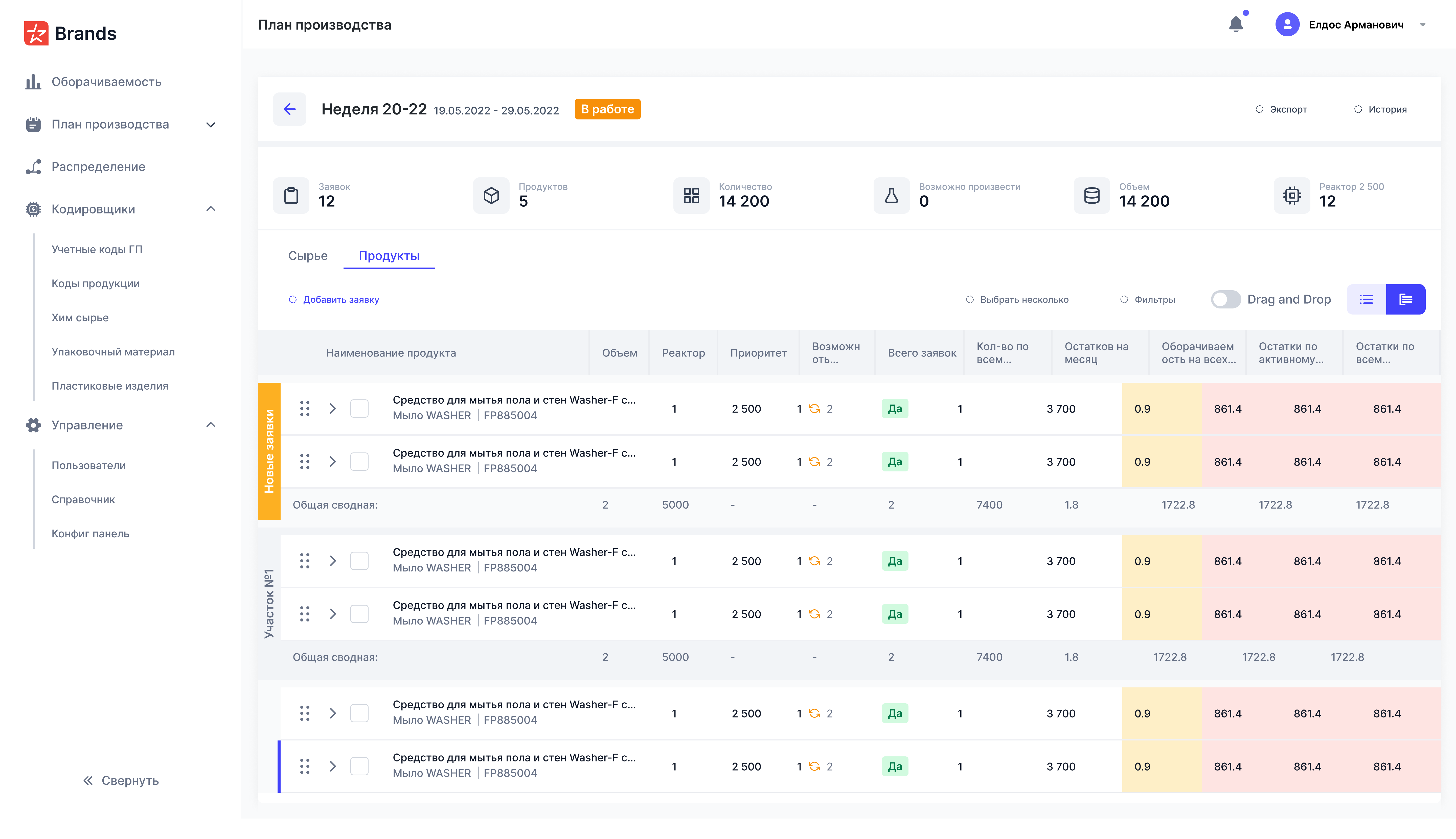Switch to the Сырье tab
The width and height of the screenshot is (1456, 839).
point(308,256)
